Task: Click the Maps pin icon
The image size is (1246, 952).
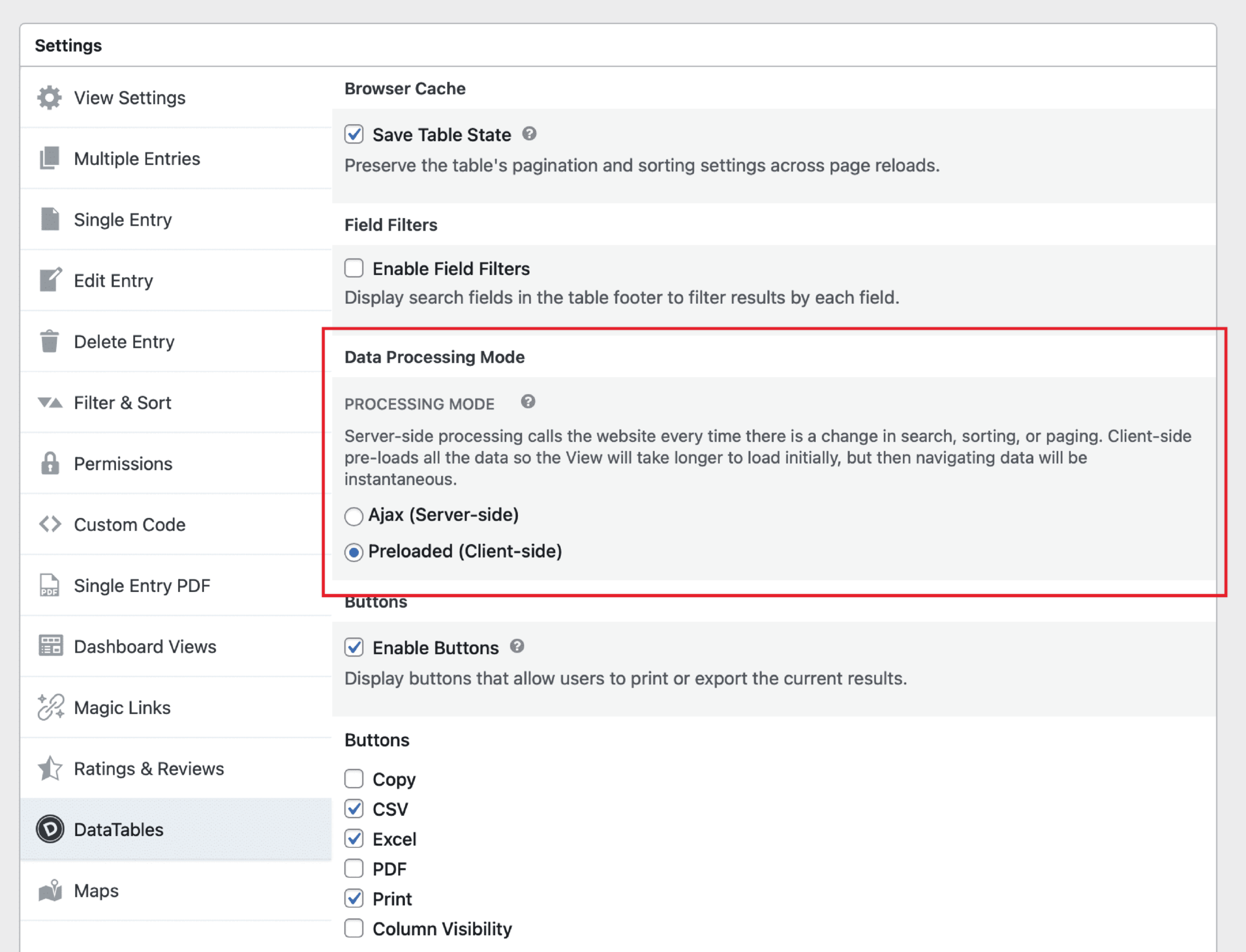Action: pos(50,890)
